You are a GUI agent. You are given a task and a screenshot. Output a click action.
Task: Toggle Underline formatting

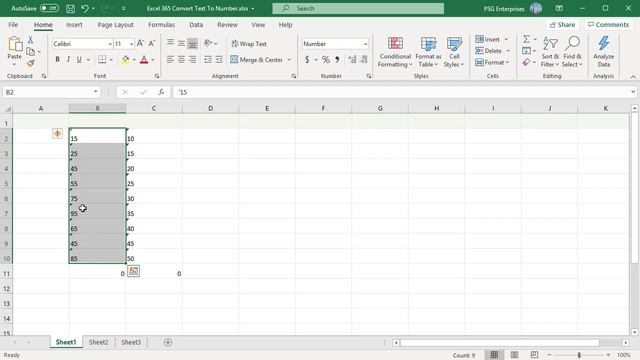(x=79, y=60)
